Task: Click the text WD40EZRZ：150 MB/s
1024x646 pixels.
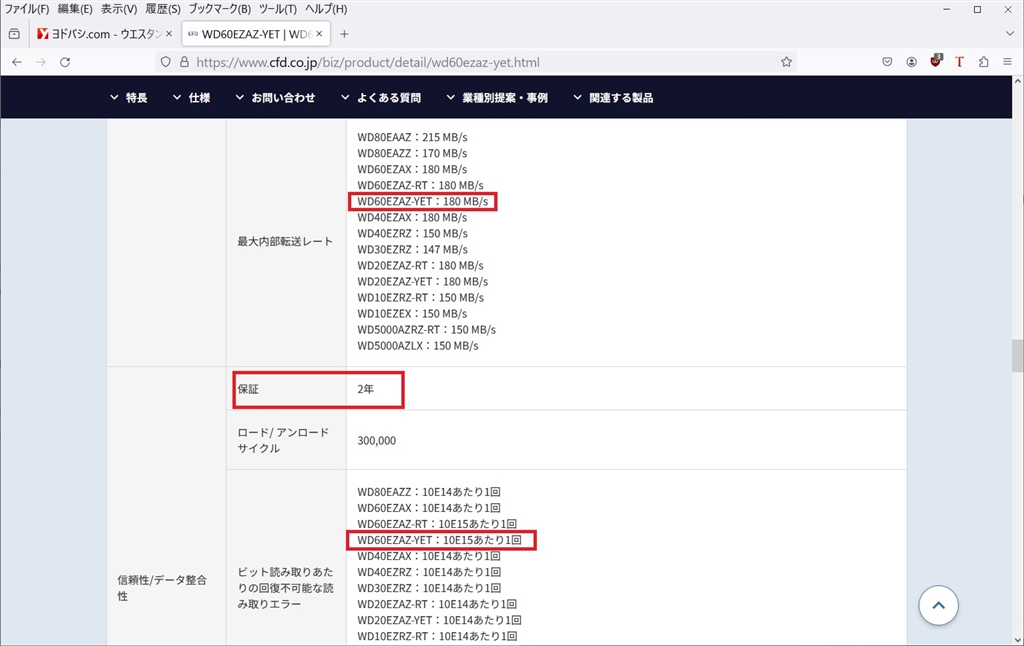Action: click(x=412, y=233)
